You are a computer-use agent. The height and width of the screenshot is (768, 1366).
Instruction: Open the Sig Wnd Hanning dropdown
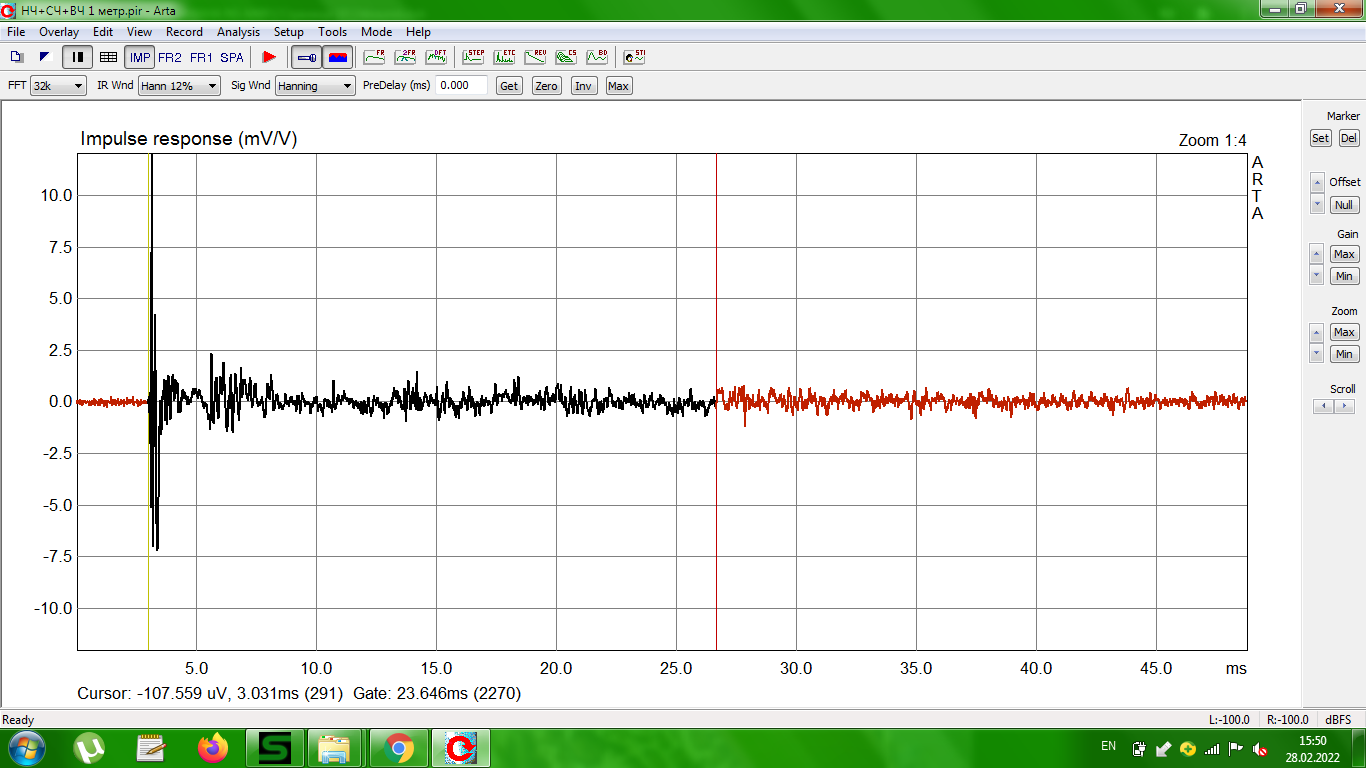[315, 86]
